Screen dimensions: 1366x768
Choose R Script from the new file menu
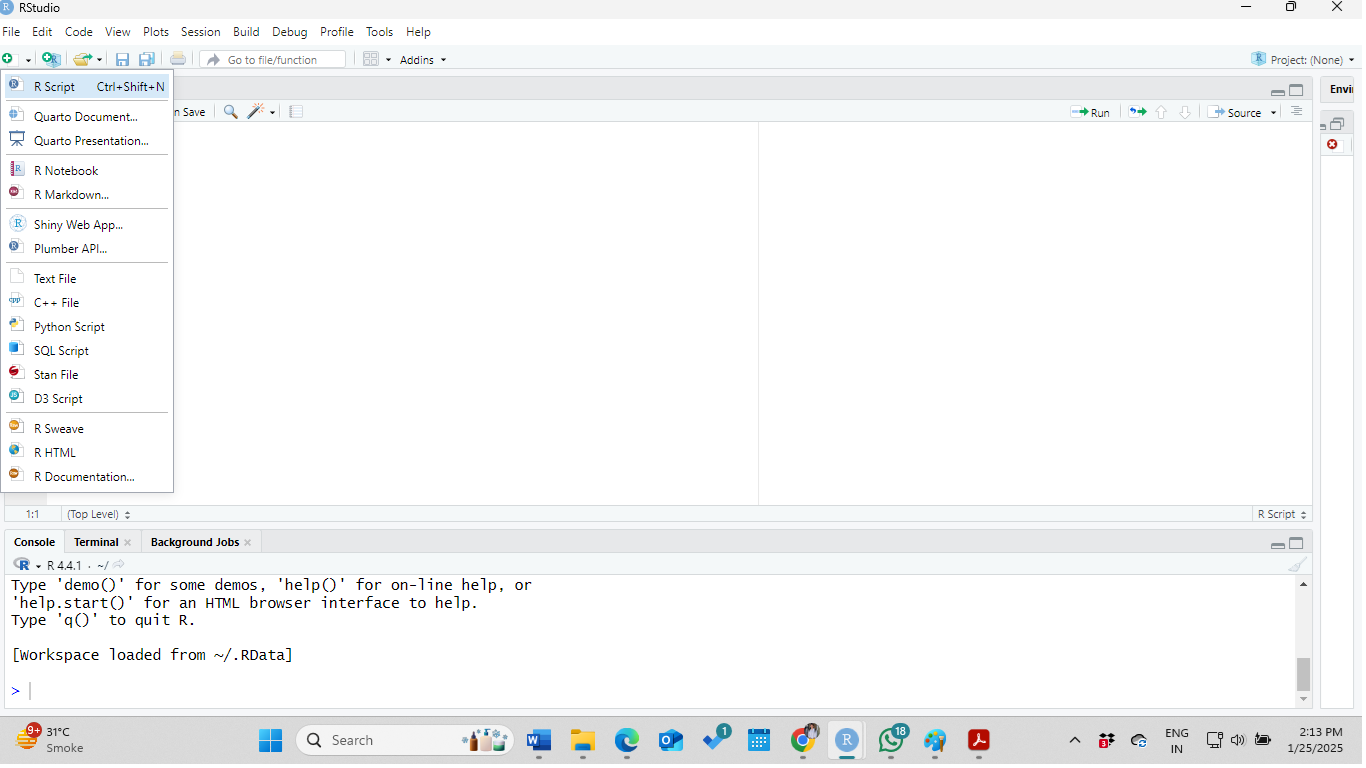pyautogui.click(x=88, y=87)
